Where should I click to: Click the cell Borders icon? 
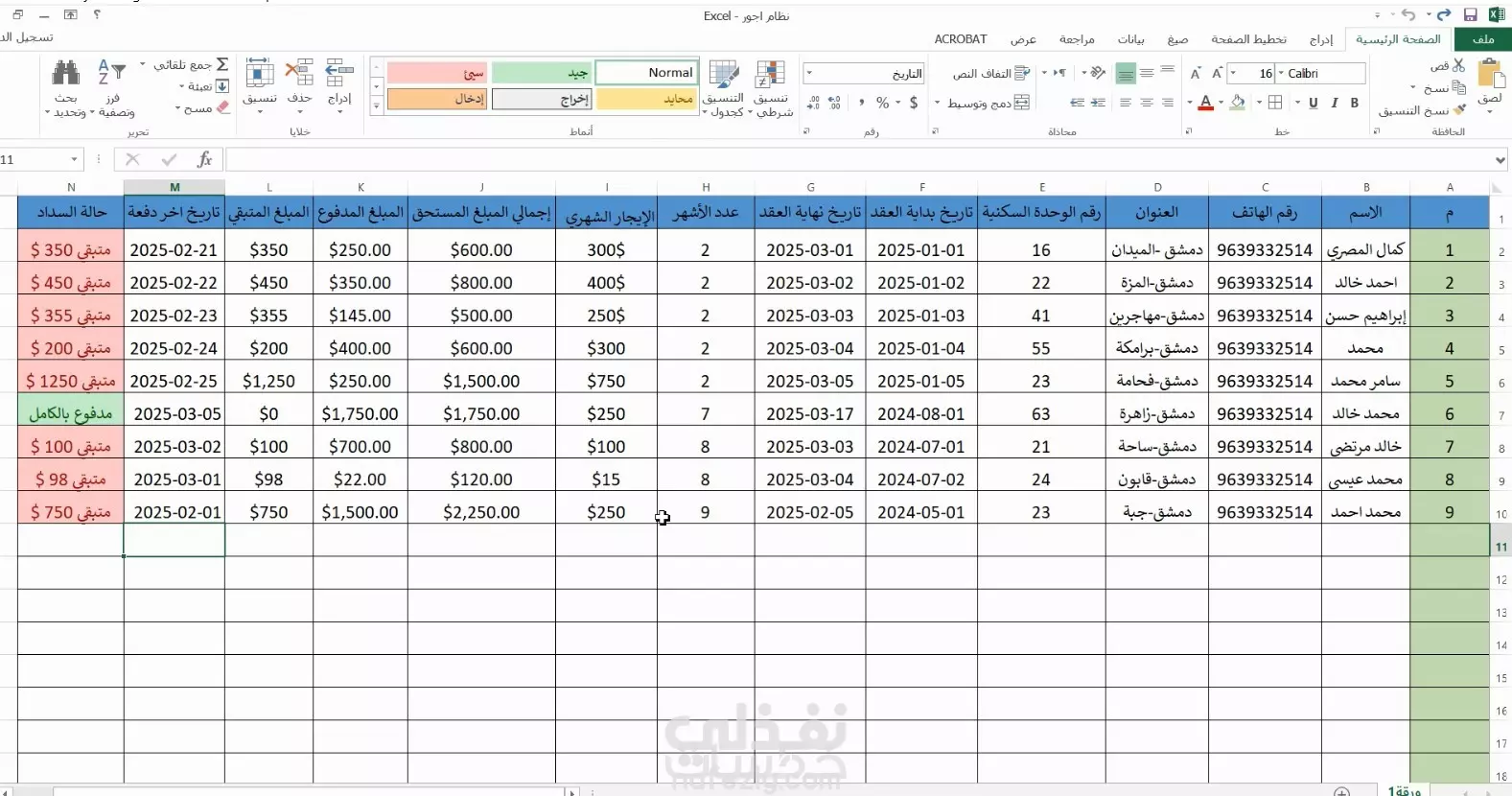click(x=1275, y=103)
